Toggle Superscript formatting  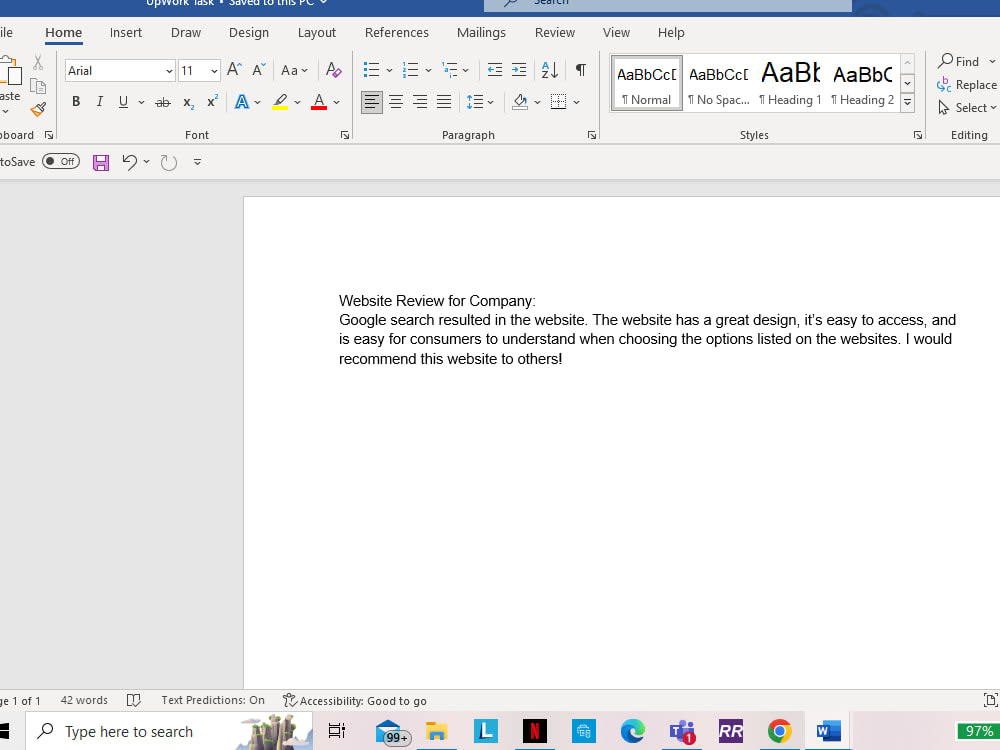(x=212, y=102)
